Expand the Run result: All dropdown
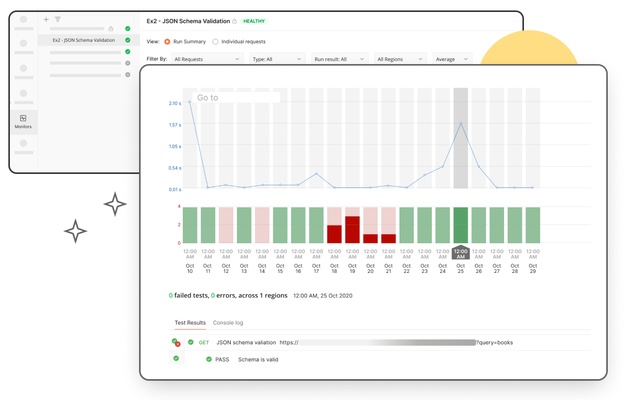This screenshot has height=400, width=625. tap(338, 59)
